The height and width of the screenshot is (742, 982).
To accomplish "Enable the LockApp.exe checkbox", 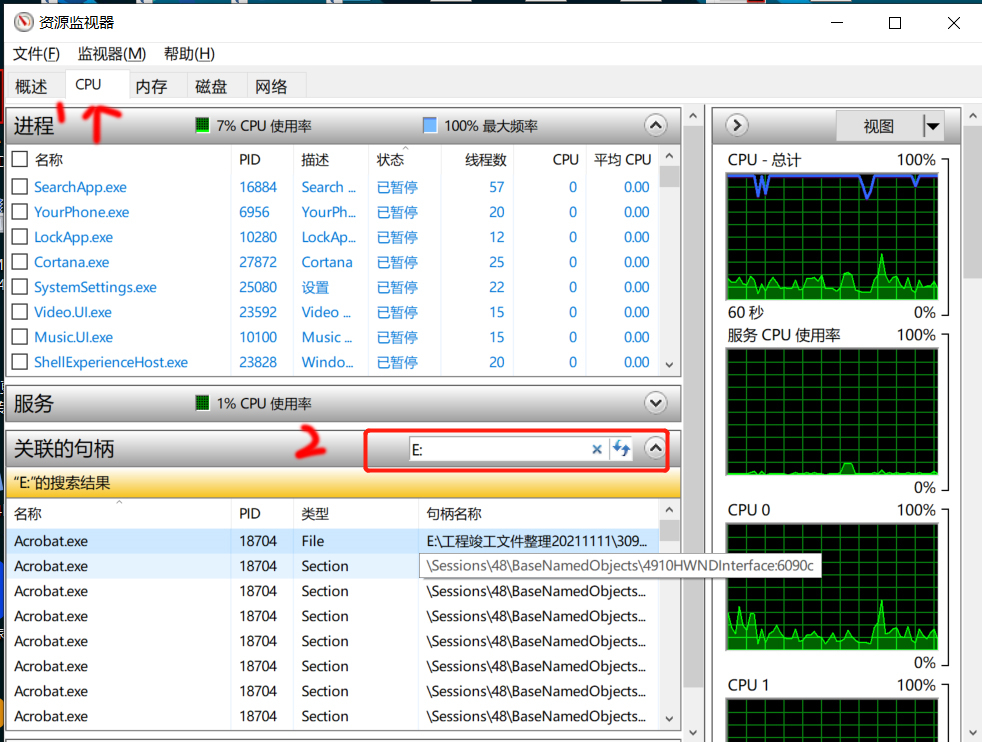I will click(x=20, y=237).
